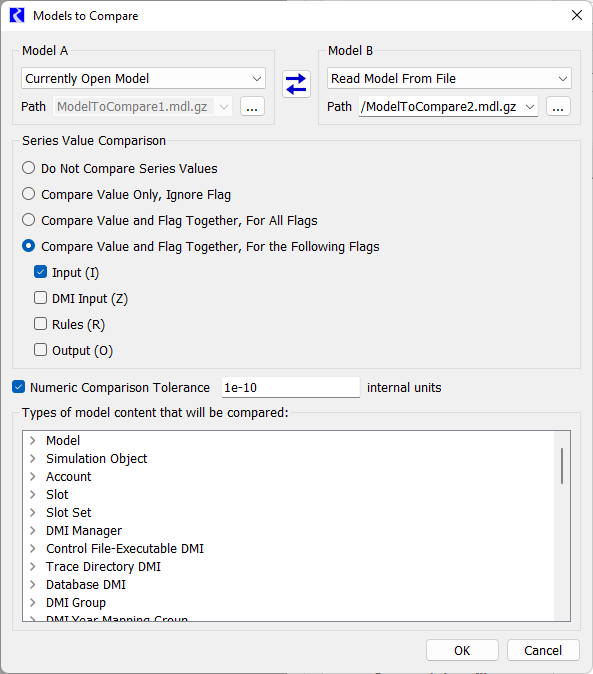Enable the DMI Input (Z) checkbox
Image resolution: width=593 pixels, height=674 pixels.
coord(40,298)
